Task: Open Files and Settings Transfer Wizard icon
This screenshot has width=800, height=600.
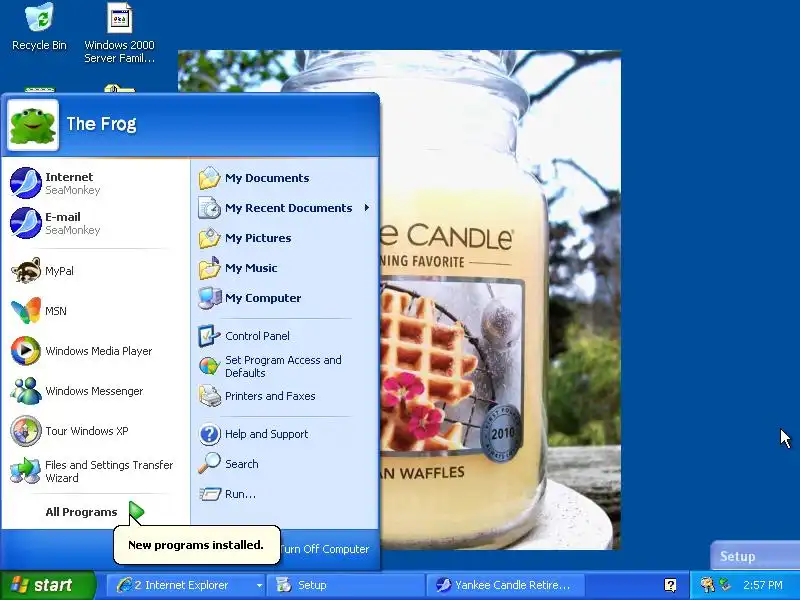Action: 26,470
